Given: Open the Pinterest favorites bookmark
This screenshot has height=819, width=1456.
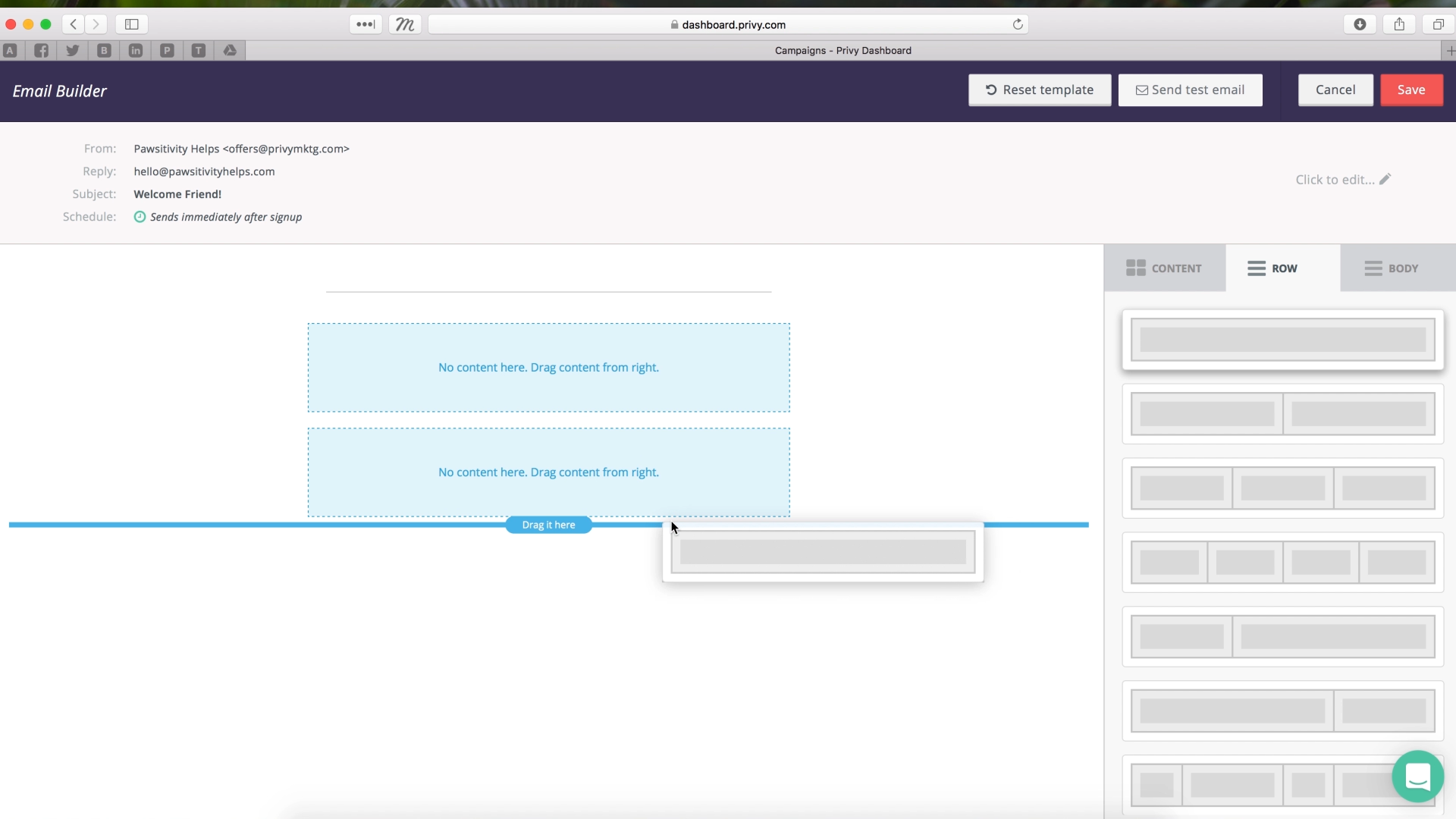Looking at the screenshot, I should [167, 50].
